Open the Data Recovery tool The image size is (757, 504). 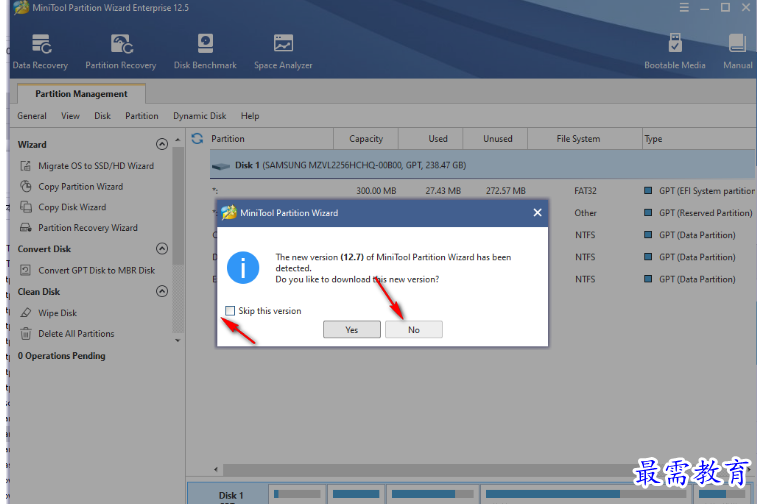click(41, 51)
